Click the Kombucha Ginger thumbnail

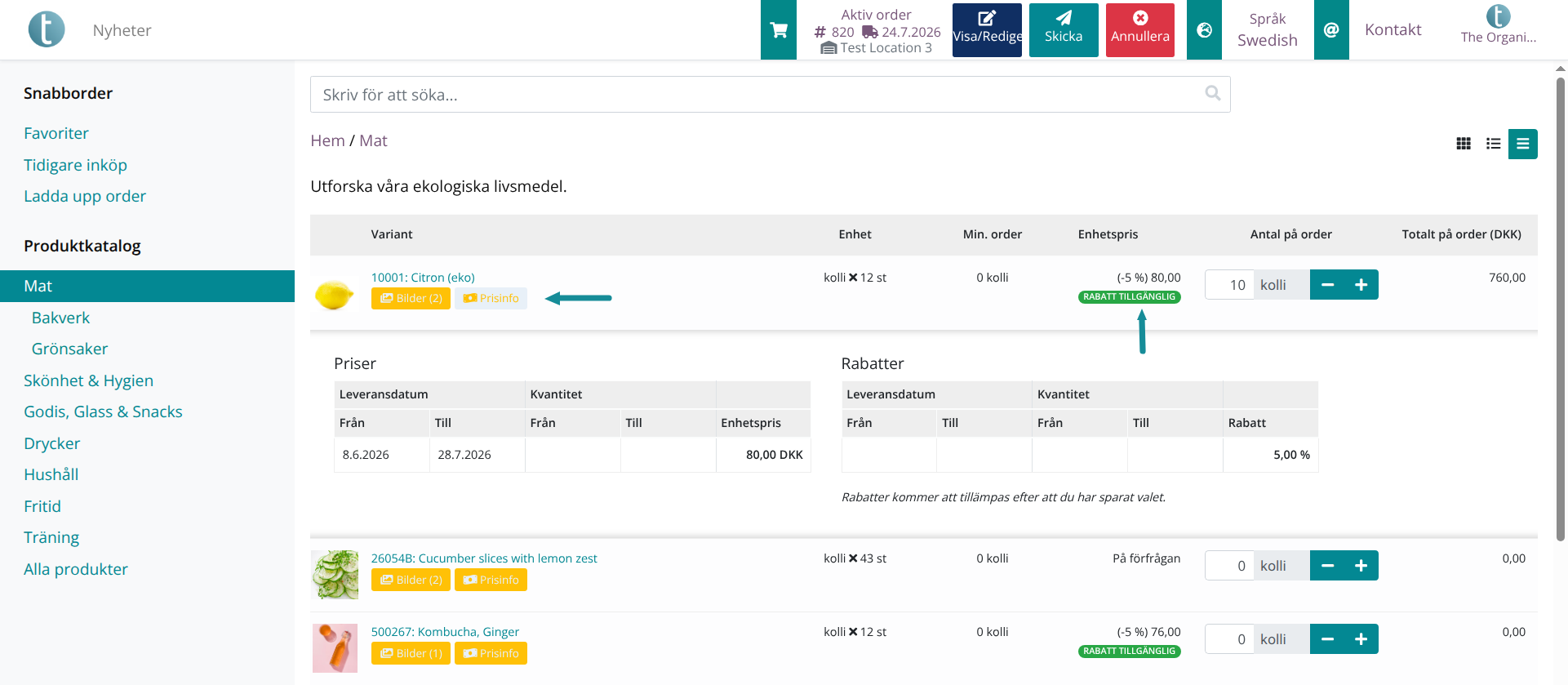(335, 648)
